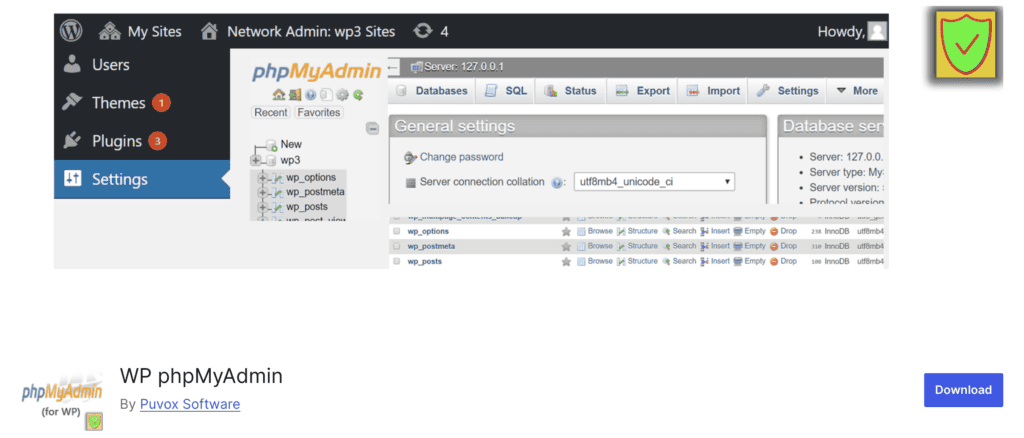Check the wp_posts row checkbox
This screenshot has height=438, width=1024.
pos(396,261)
